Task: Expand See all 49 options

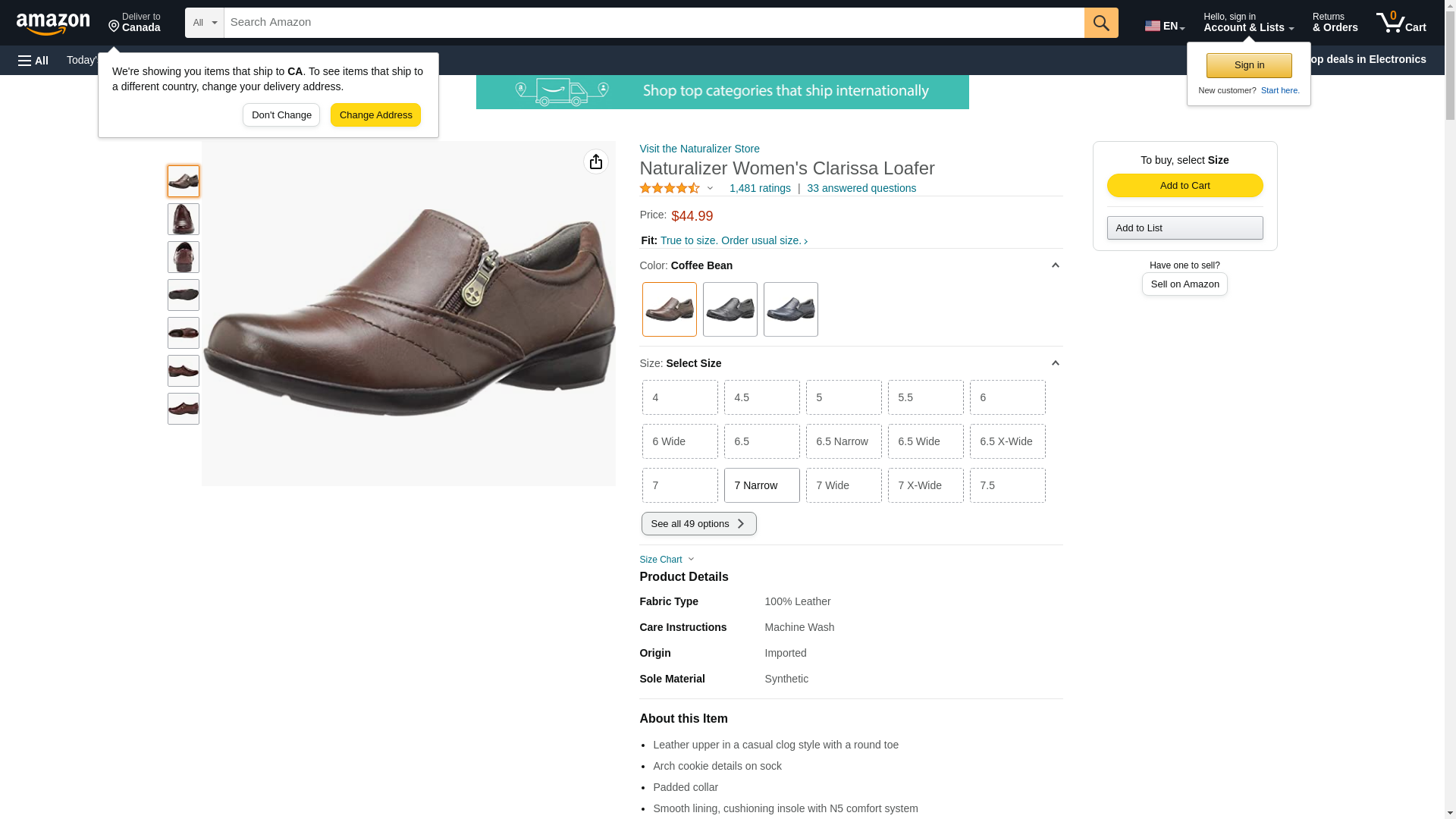Action: coord(698,524)
